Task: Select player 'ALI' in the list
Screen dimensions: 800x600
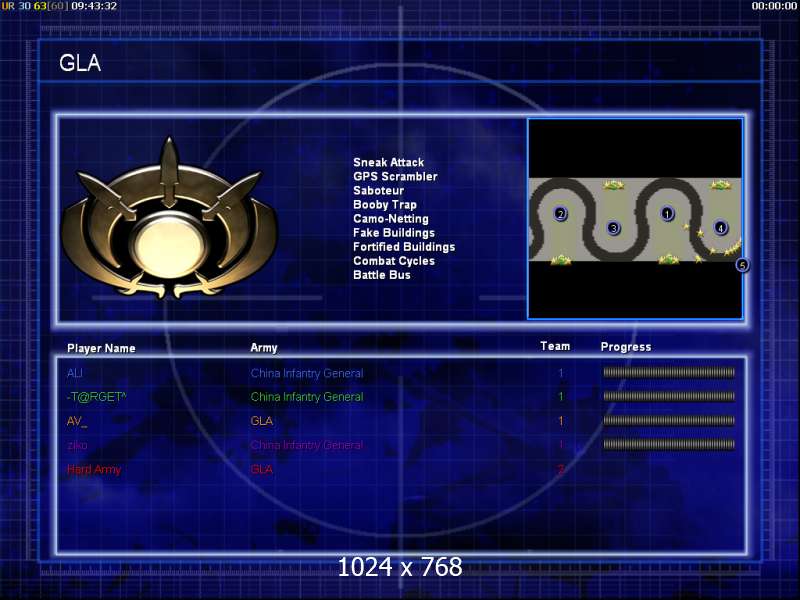Action: (74, 373)
